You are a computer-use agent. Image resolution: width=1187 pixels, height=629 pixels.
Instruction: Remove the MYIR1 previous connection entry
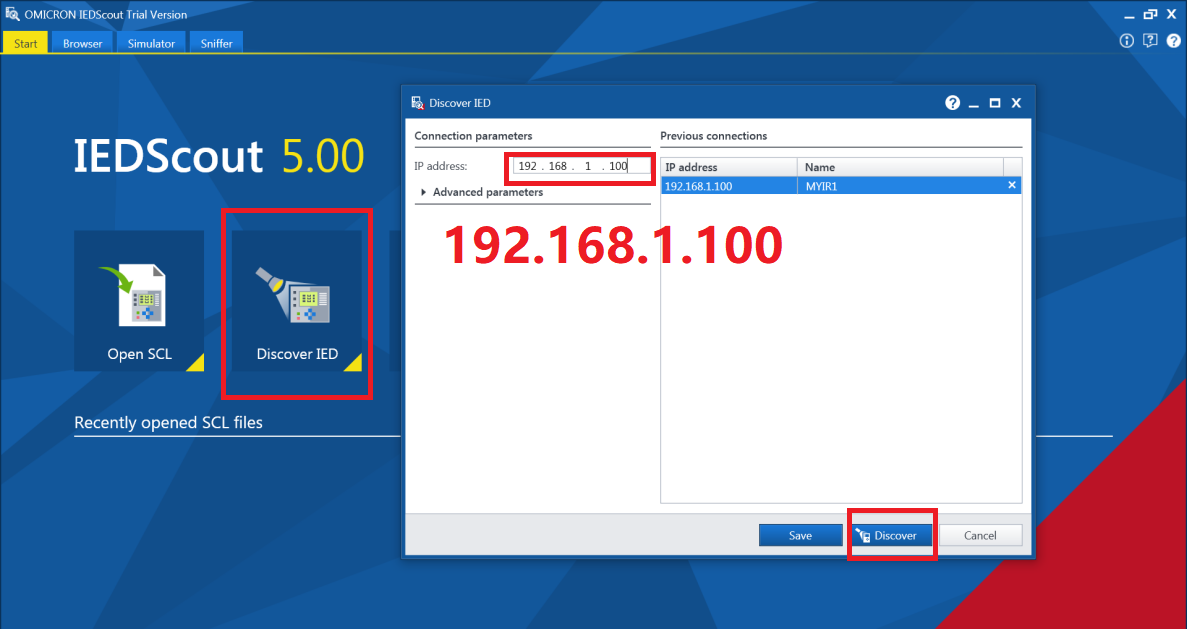pyautogui.click(x=1011, y=185)
